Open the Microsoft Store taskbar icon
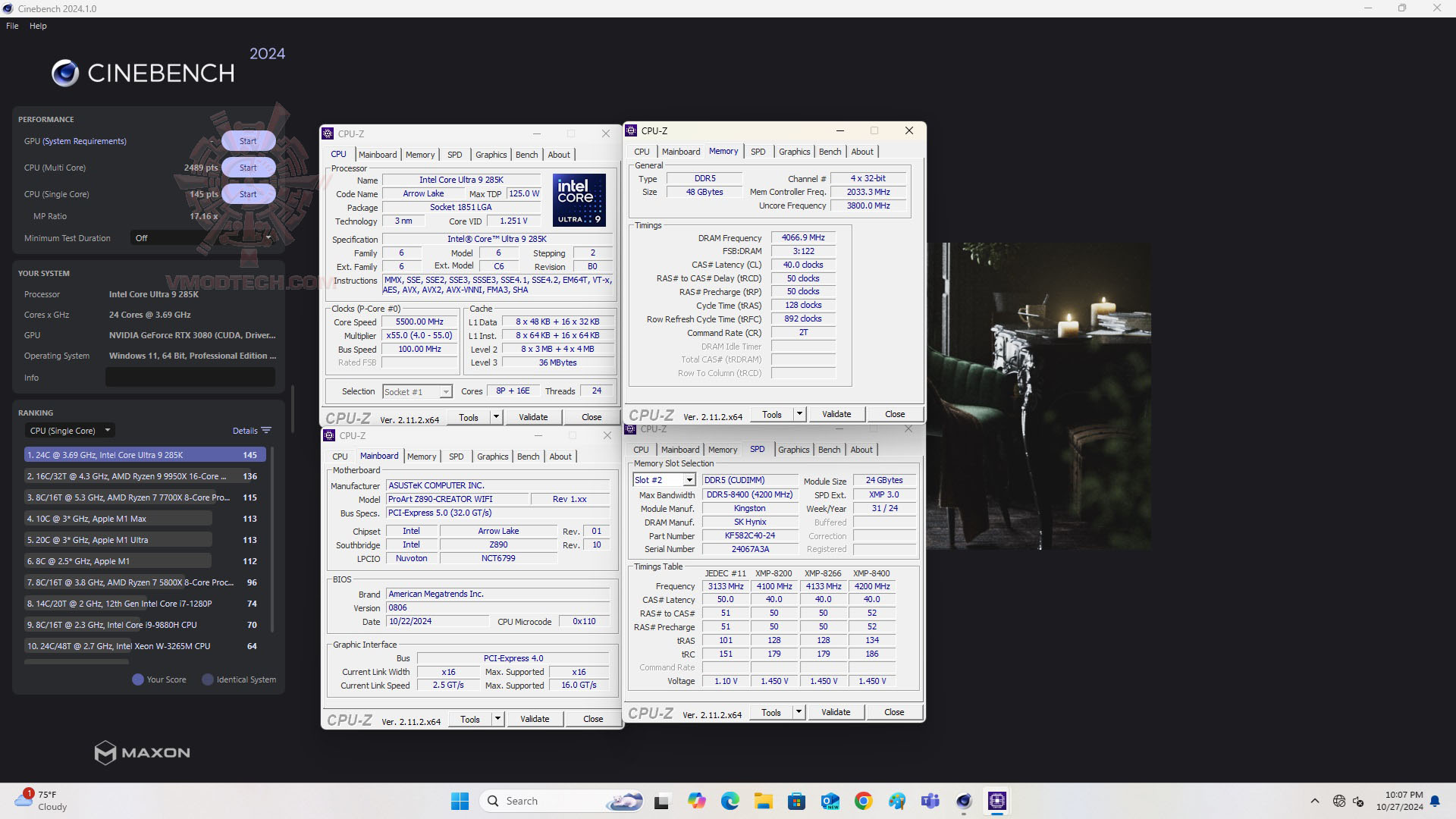 [796, 801]
